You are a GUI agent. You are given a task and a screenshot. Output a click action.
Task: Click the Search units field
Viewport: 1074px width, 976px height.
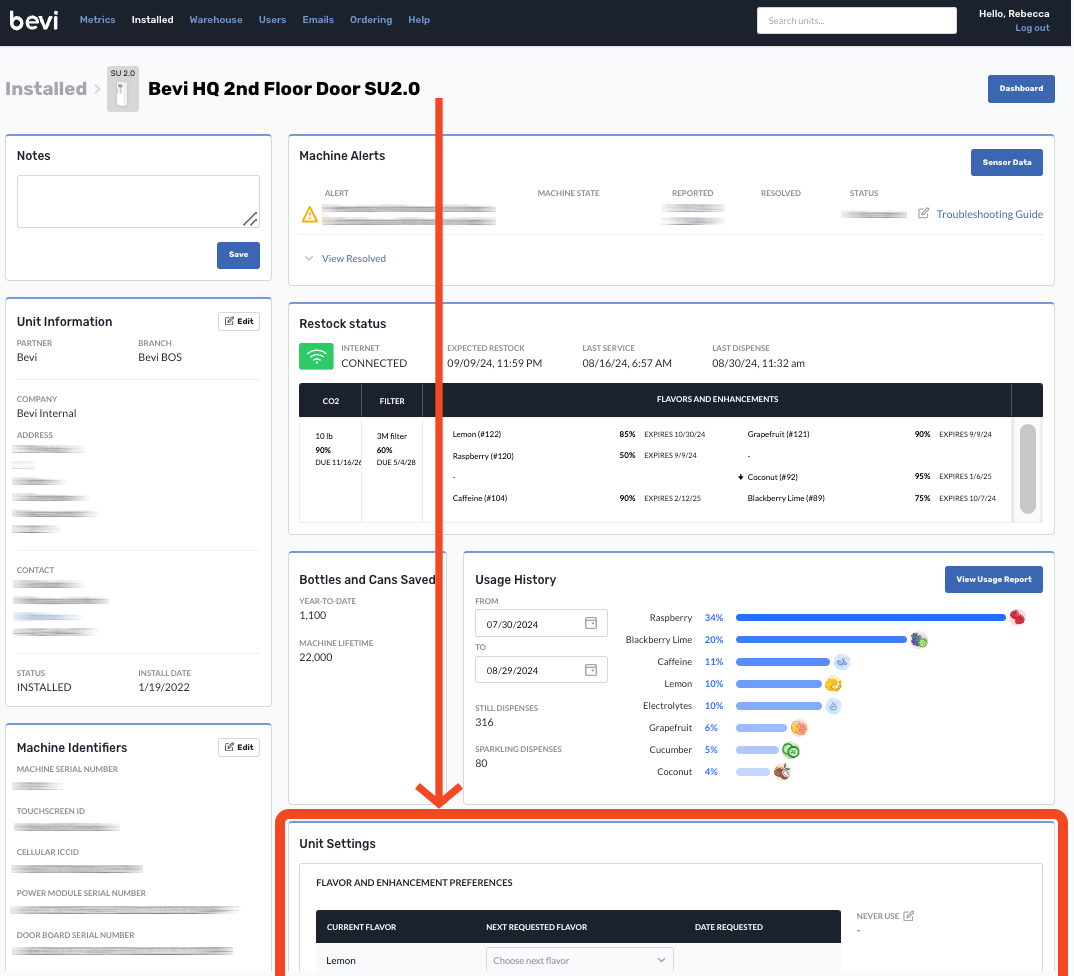point(856,21)
